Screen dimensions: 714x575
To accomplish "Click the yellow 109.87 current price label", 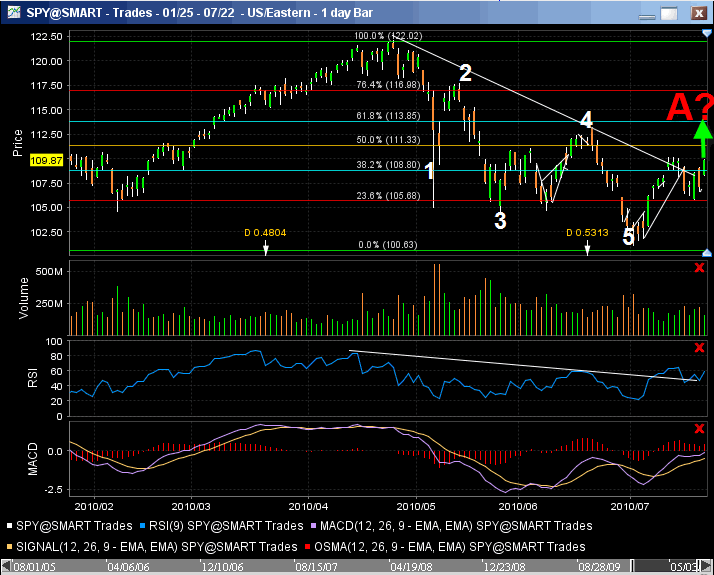I will click(46, 160).
